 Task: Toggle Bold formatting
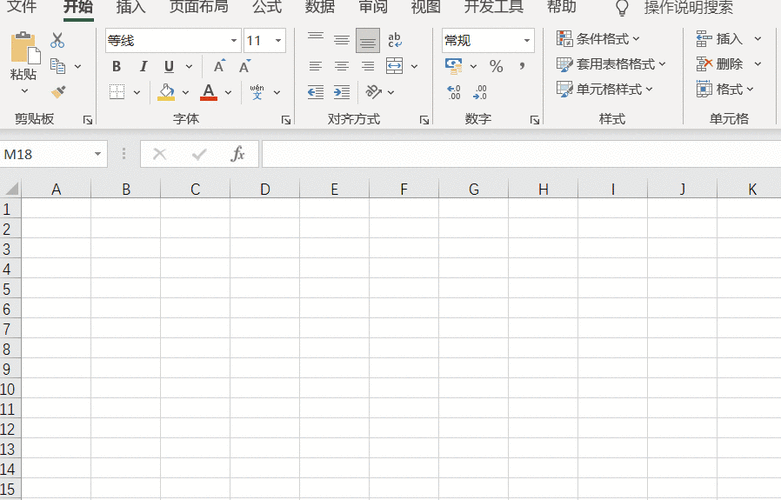[116, 66]
